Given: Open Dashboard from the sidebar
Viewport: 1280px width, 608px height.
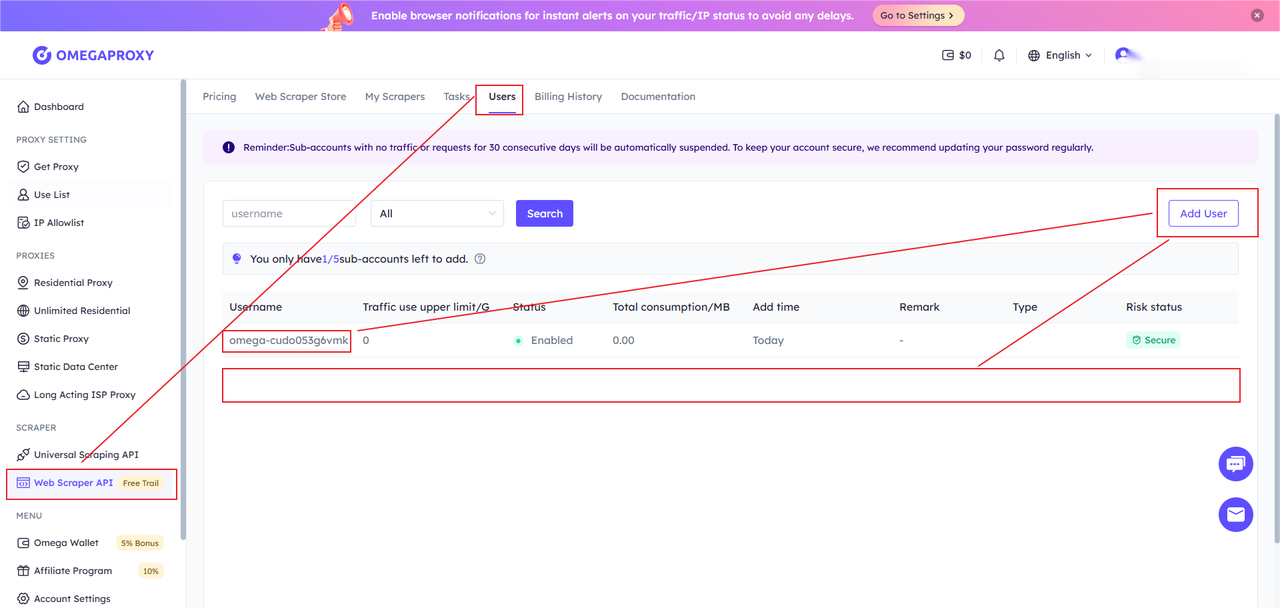Looking at the screenshot, I should [58, 107].
